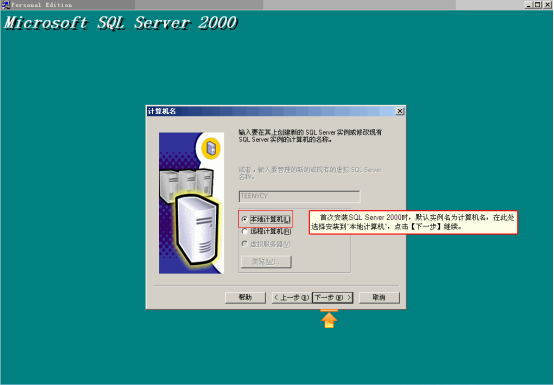Continue with the 下一步(N) button
The width and height of the screenshot is (554, 385).
click(x=332, y=297)
